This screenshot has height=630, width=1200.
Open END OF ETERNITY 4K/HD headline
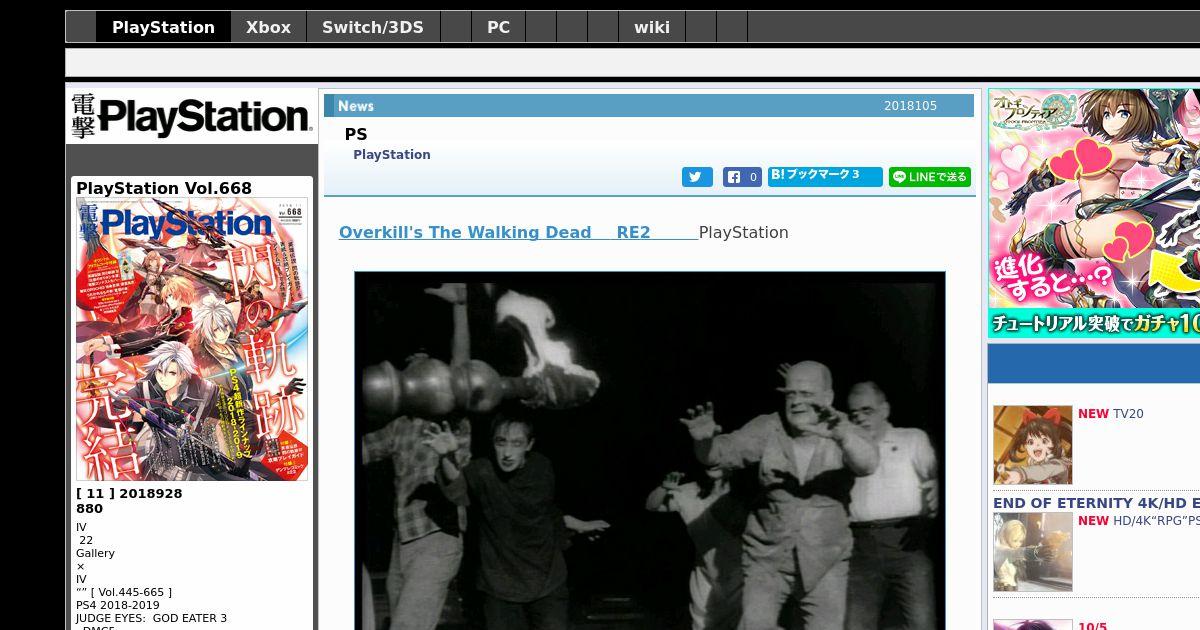point(1096,503)
